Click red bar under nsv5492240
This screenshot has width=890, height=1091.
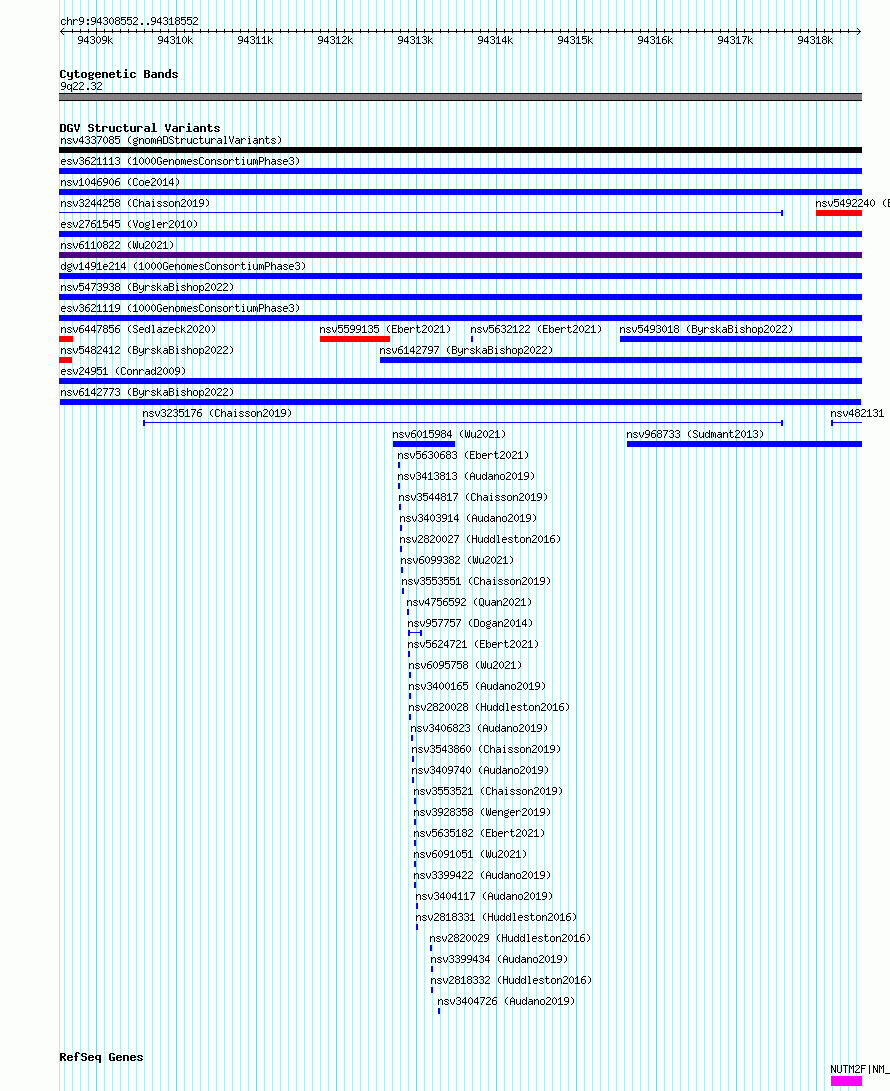(x=839, y=213)
